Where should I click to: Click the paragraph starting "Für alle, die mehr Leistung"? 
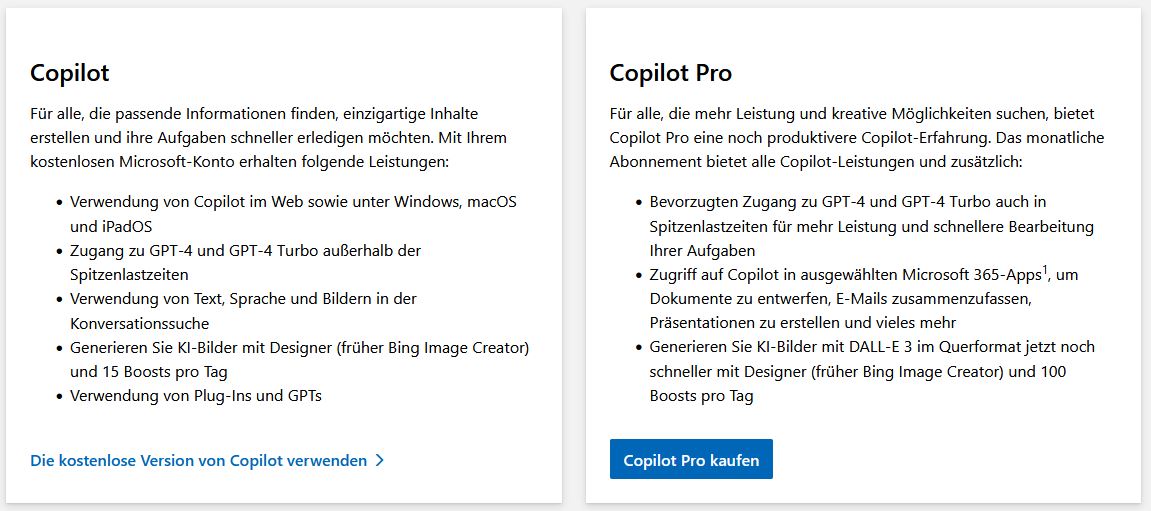857,138
